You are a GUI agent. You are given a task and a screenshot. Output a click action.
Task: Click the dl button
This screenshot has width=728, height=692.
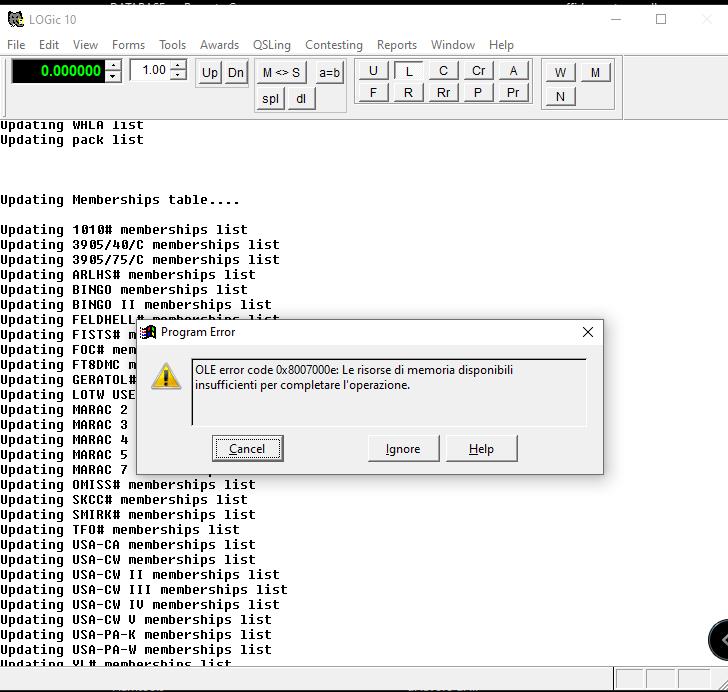coord(301,98)
